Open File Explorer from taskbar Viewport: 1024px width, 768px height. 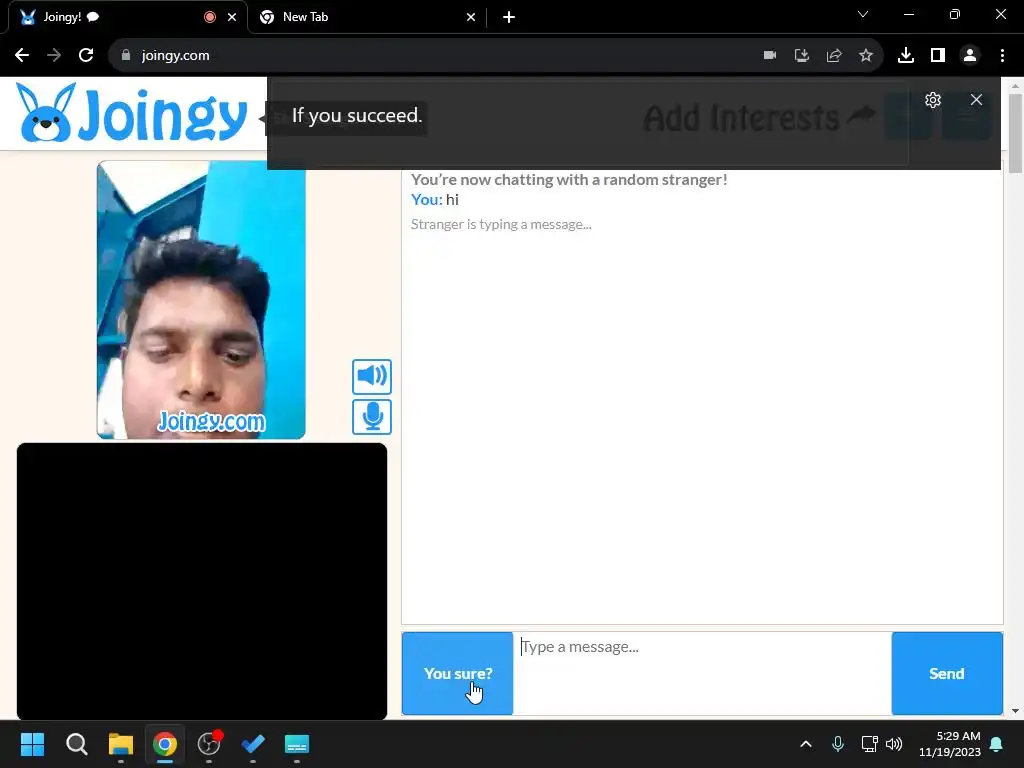pyautogui.click(x=121, y=744)
